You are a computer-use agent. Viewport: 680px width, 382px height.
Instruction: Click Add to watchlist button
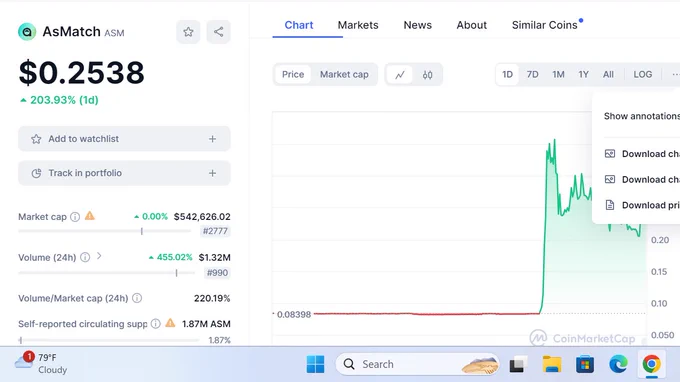pyautogui.click(x=124, y=139)
